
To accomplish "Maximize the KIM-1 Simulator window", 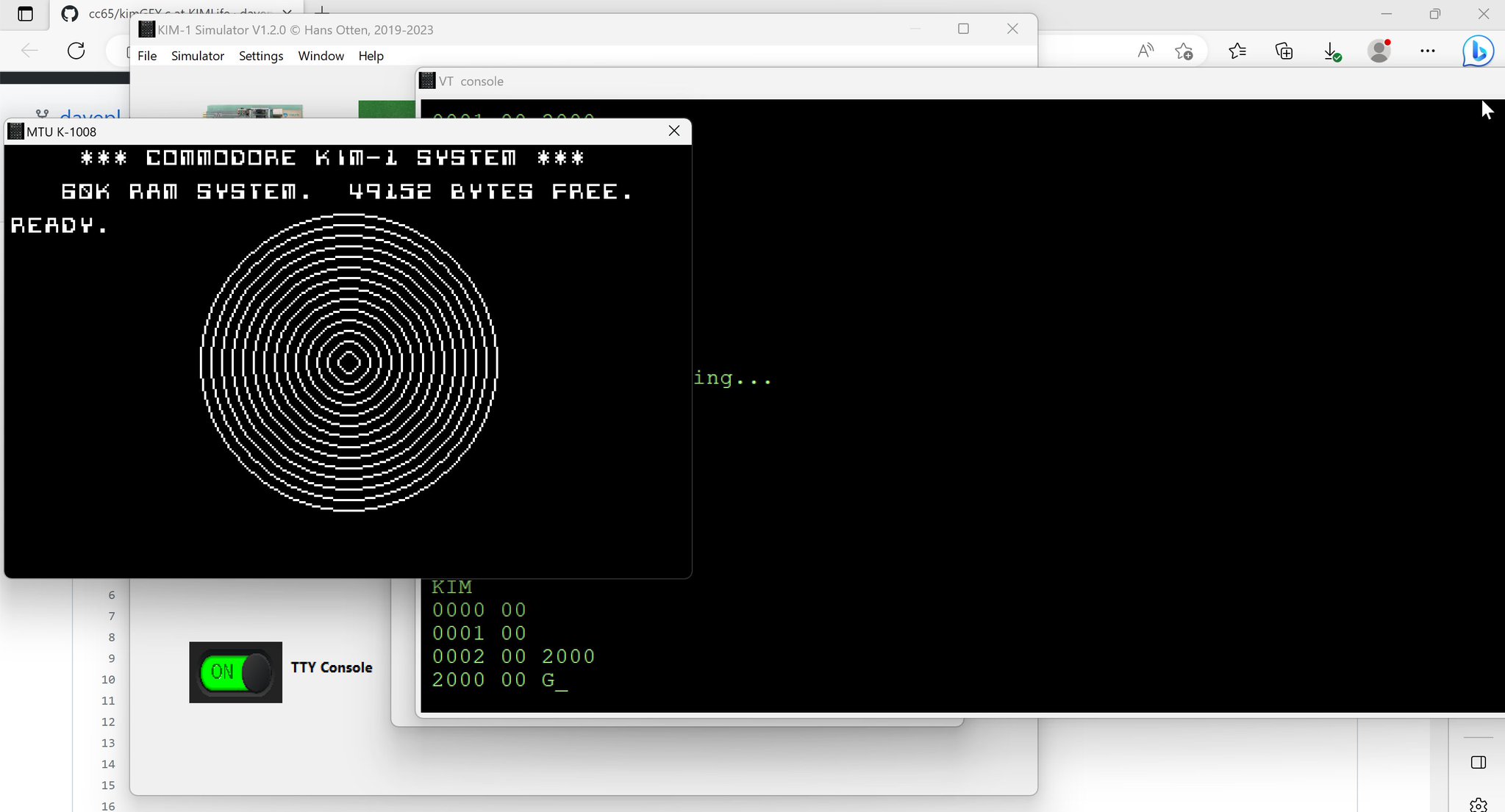I will pyautogui.click(x=963, y=29).
